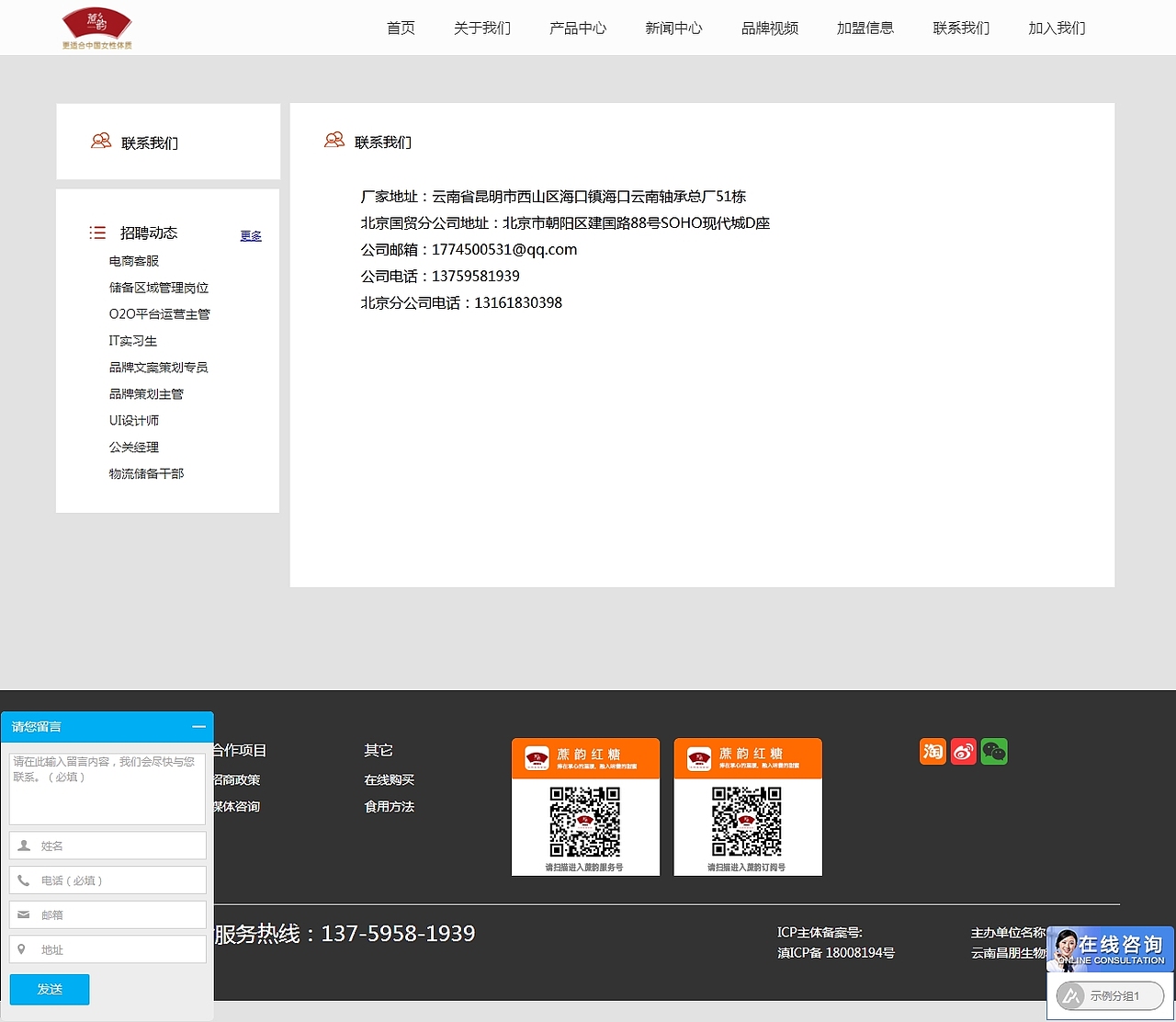Click the location pin icon in the 地址 field
This screenshot has width=1176, height=1022.
pyautogui.click(x=23, y=948)
